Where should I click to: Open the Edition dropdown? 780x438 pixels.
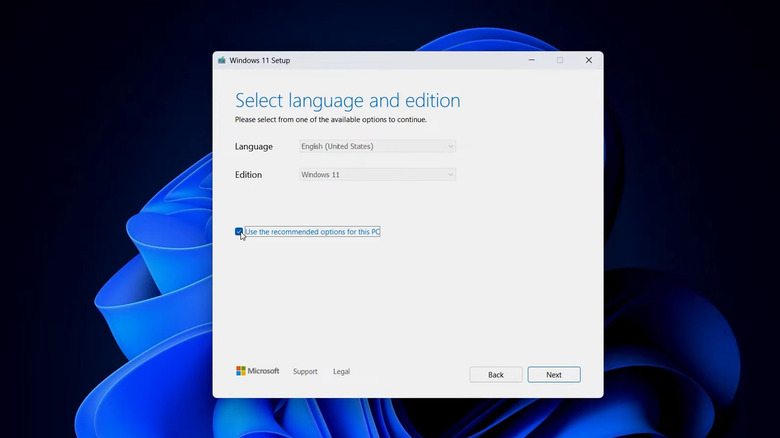(378, 175)
